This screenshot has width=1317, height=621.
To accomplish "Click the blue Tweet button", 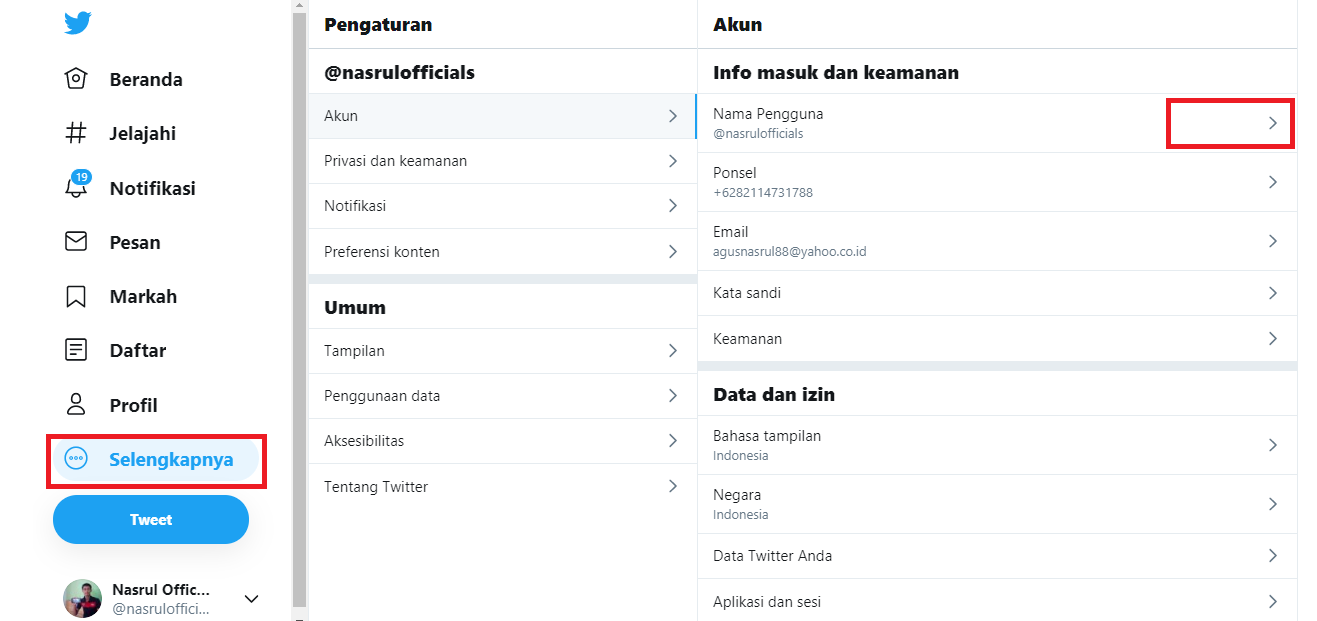I will point(150,519).
